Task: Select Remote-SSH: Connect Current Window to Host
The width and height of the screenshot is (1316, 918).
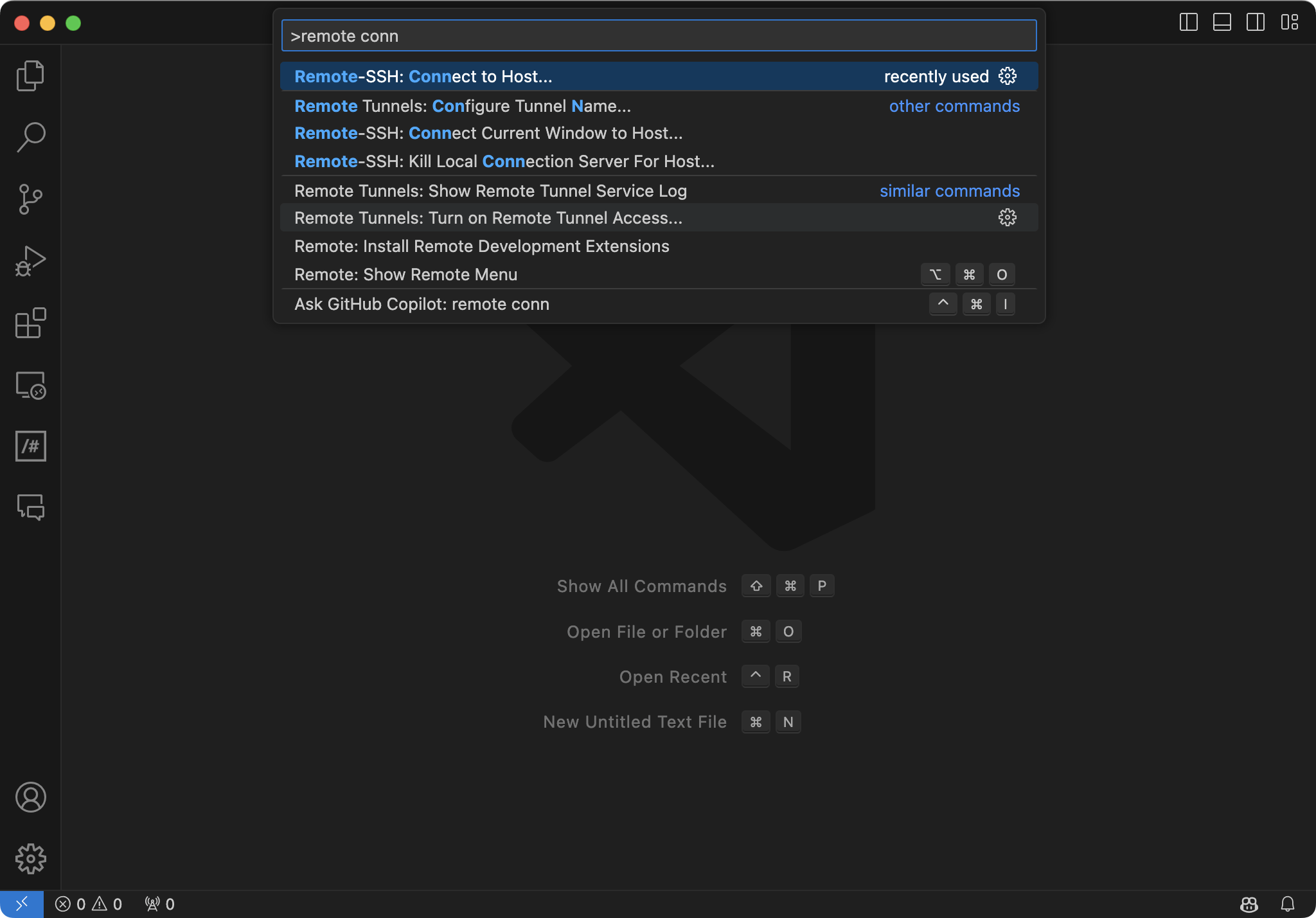Action: coord(659,133)
